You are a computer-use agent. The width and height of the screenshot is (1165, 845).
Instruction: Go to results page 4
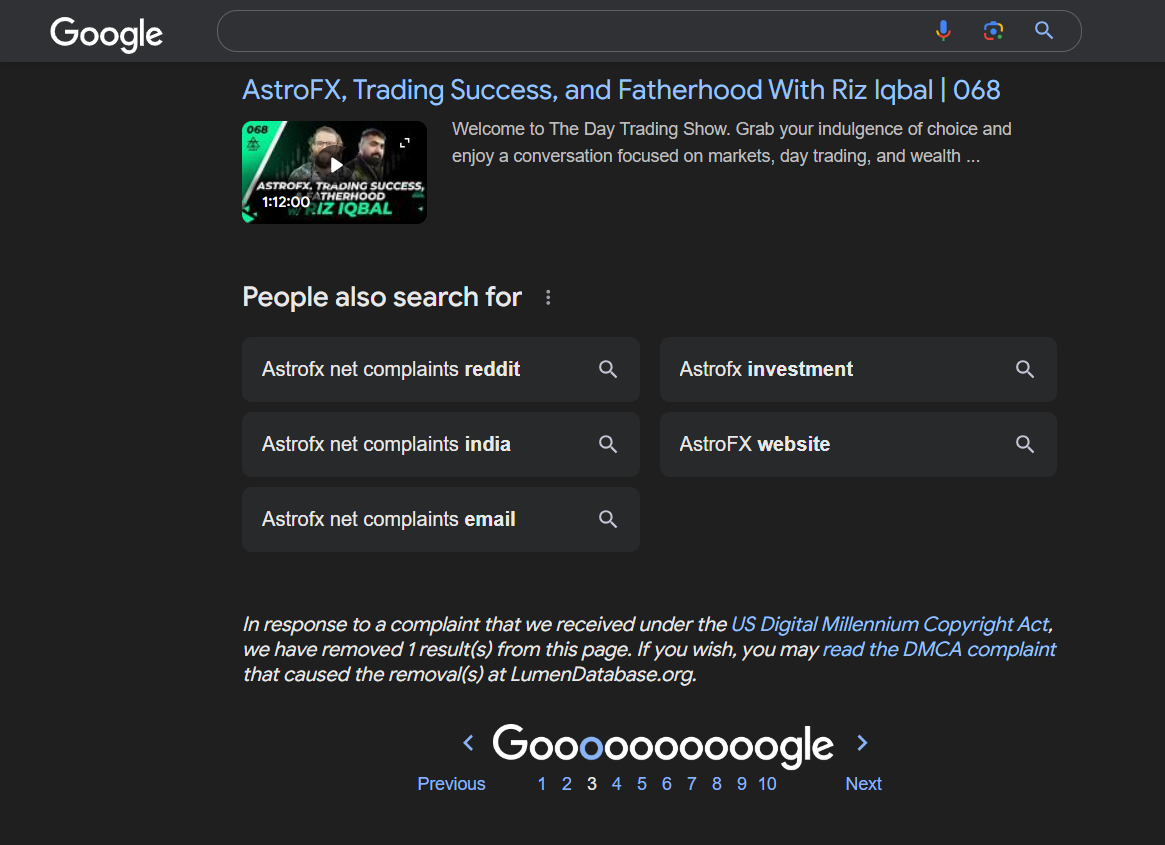pos(617,784)
